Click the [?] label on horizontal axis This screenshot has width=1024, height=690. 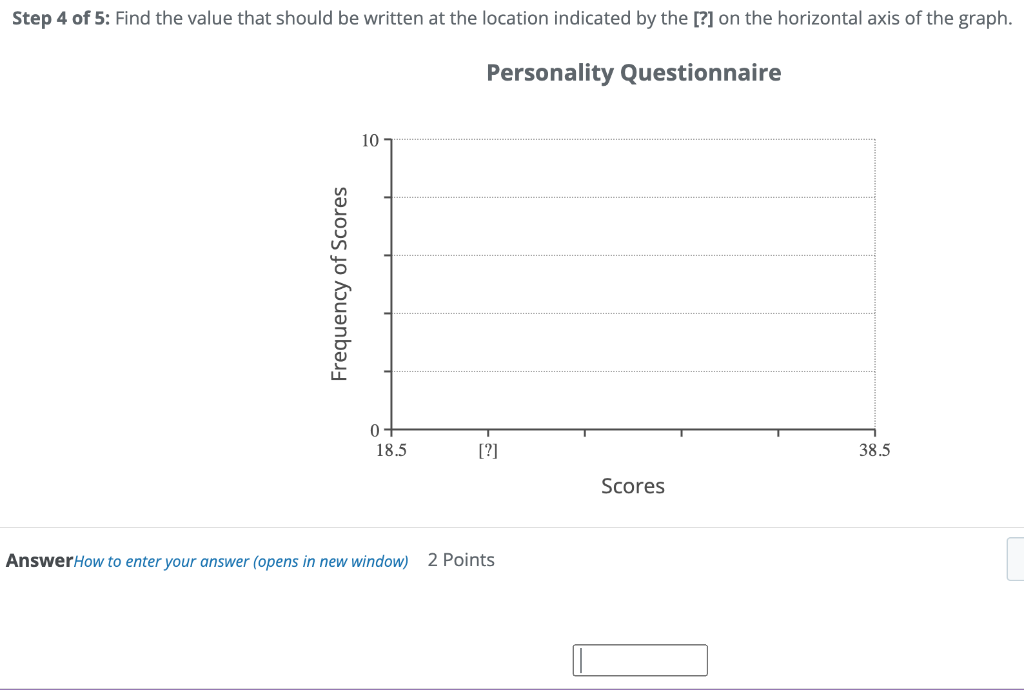pyautogui.click(x=488, y=450)
